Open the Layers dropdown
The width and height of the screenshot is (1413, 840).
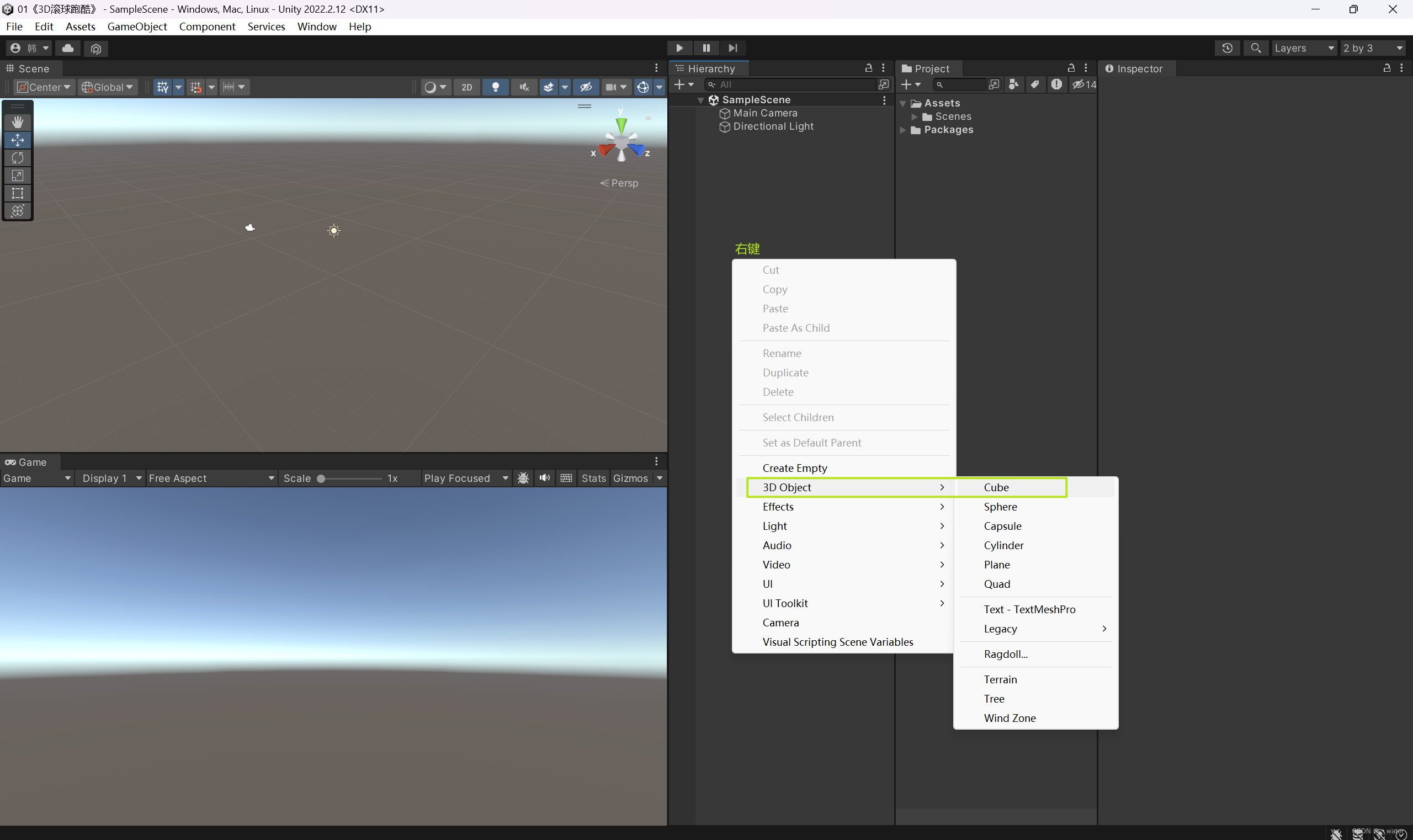pos(1304,48)
